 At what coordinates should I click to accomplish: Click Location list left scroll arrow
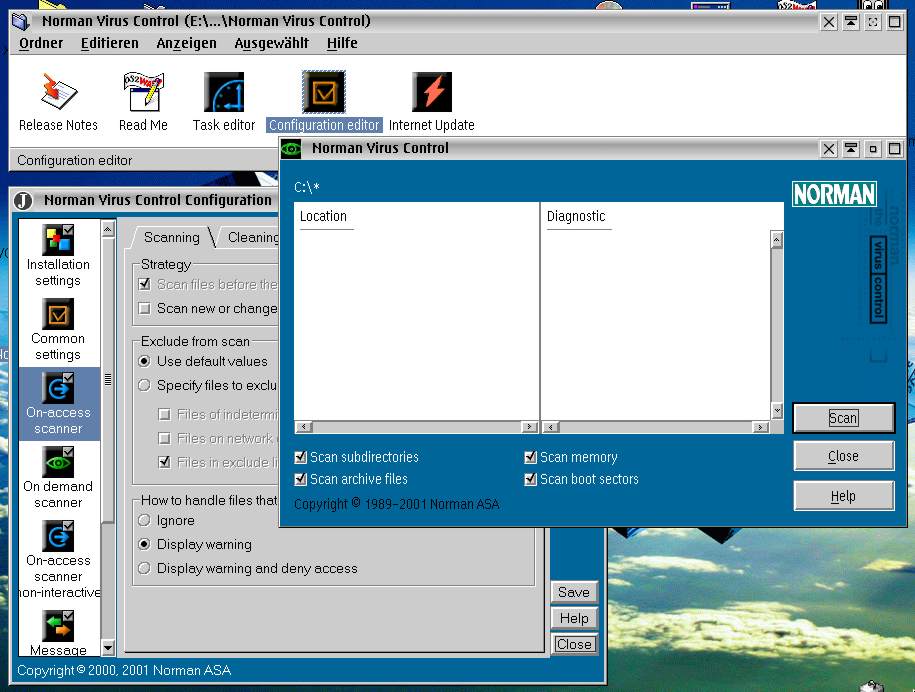303,427
